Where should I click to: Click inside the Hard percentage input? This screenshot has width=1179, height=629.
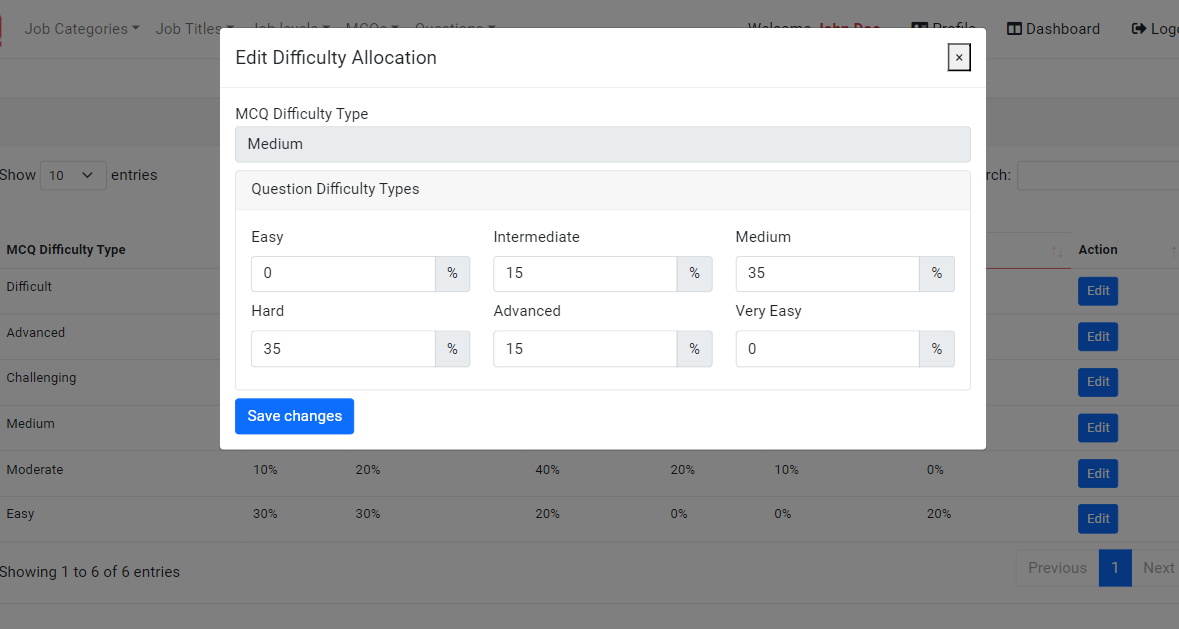click(343, 348)
